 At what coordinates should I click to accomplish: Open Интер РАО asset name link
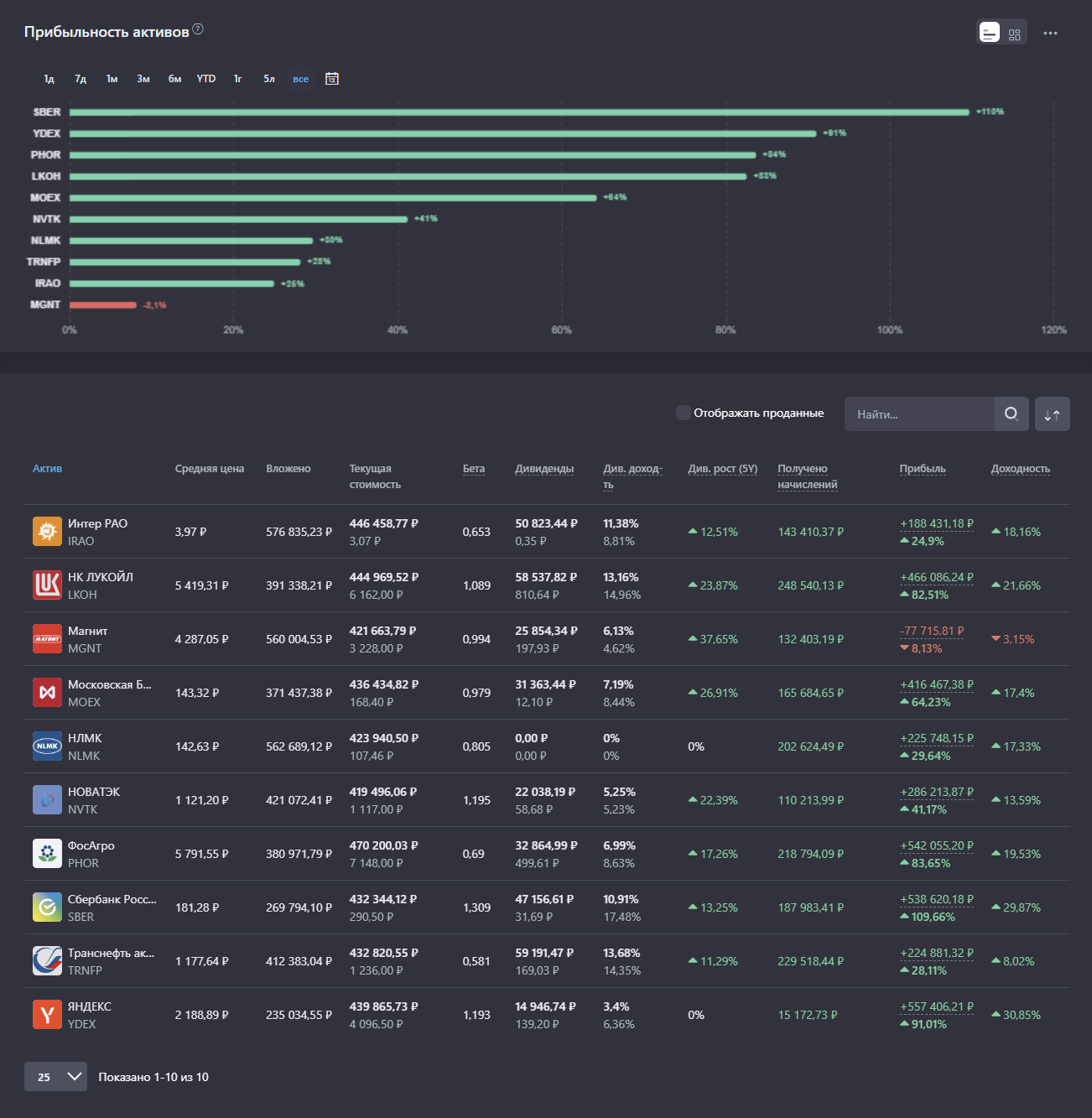click(97, 523)
